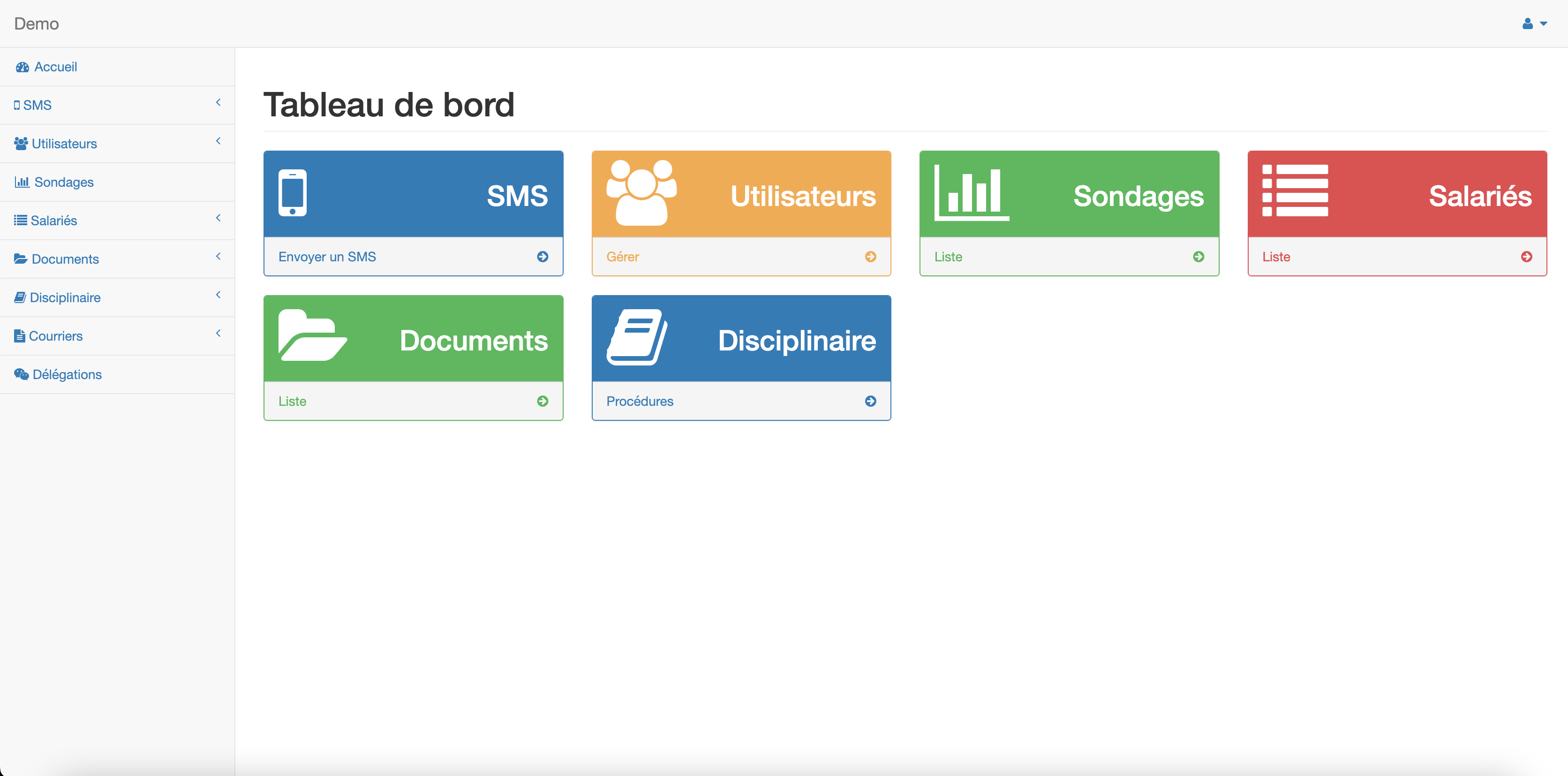The height and width of the screenshot is (776, 1568).
Task: Click the open folder icon on Documents card
Action: 312,335
